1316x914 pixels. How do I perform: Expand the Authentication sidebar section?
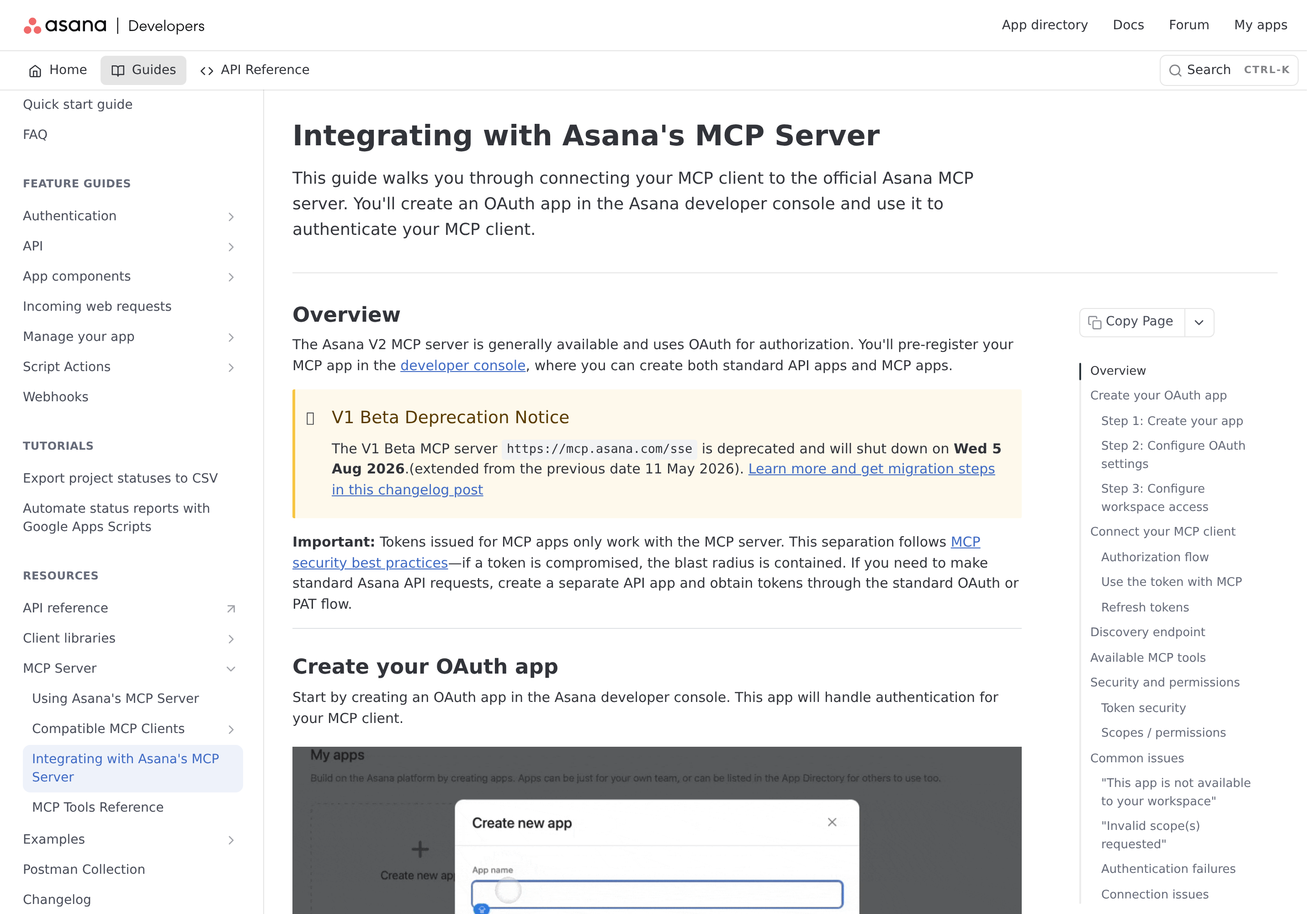231,217
